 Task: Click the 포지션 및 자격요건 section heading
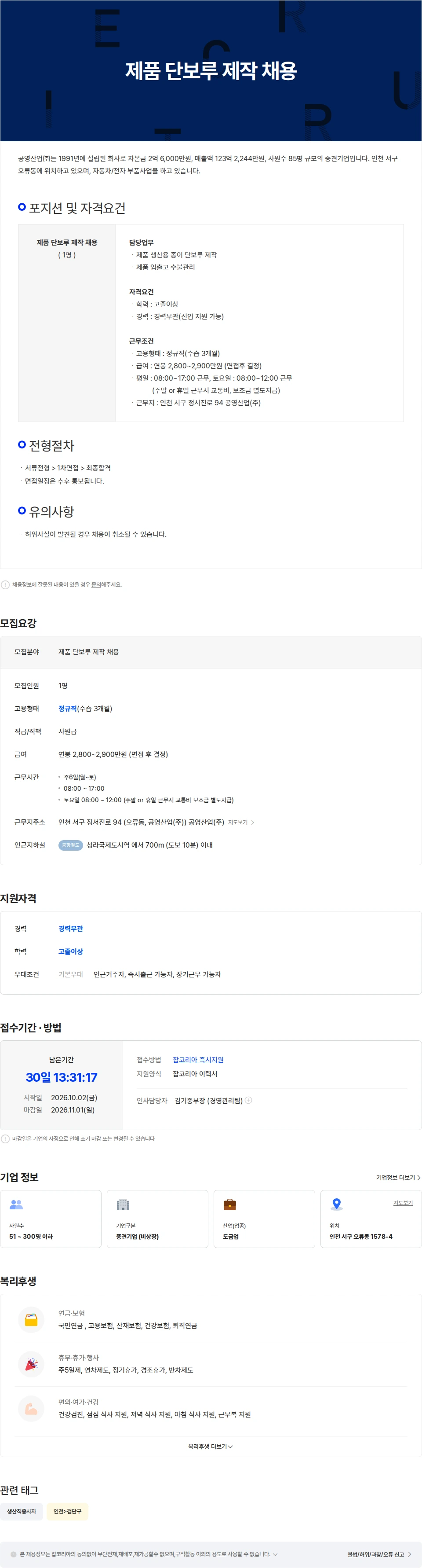(x=77, y=208)
